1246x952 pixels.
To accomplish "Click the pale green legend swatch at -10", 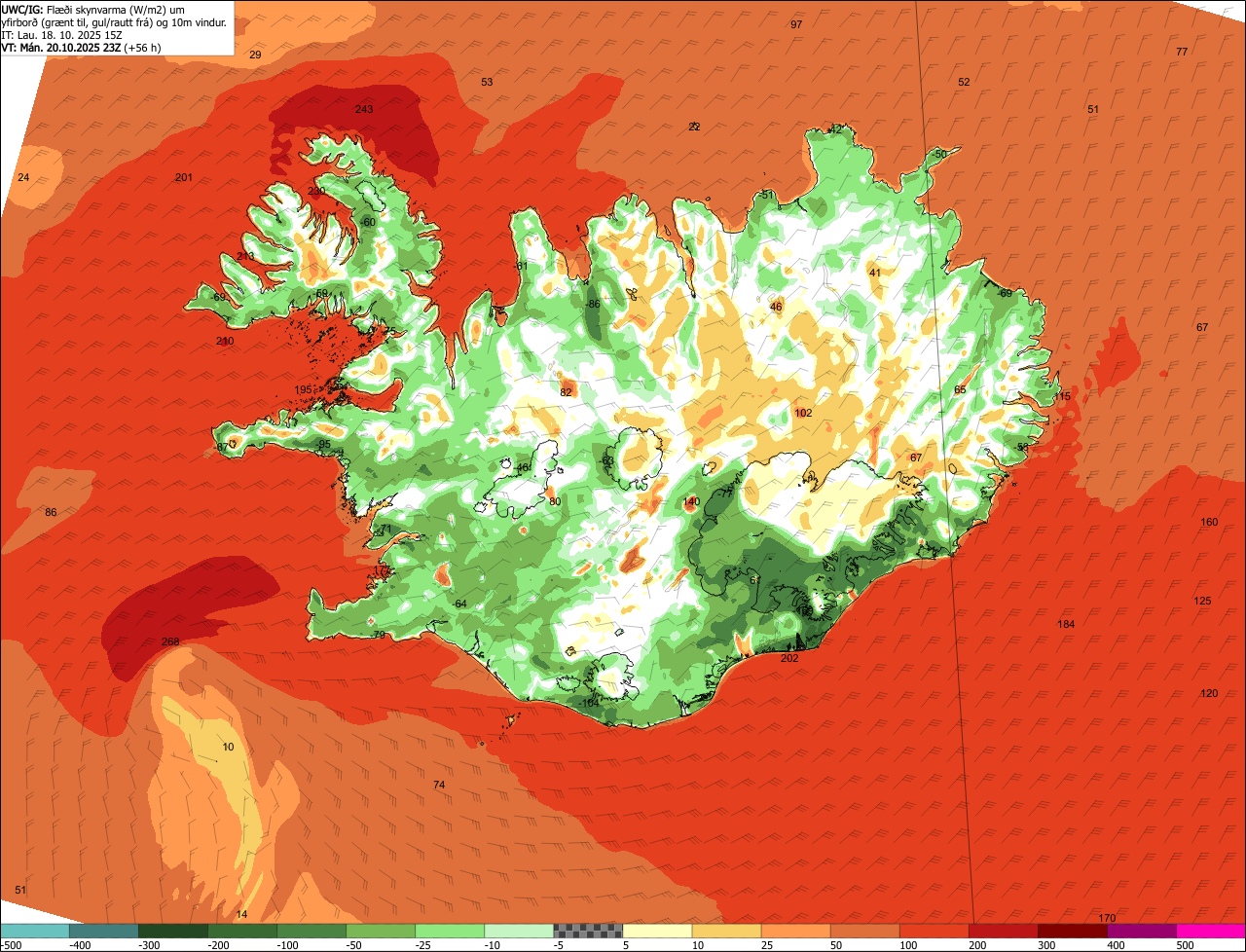I will [x=519, y=931].
